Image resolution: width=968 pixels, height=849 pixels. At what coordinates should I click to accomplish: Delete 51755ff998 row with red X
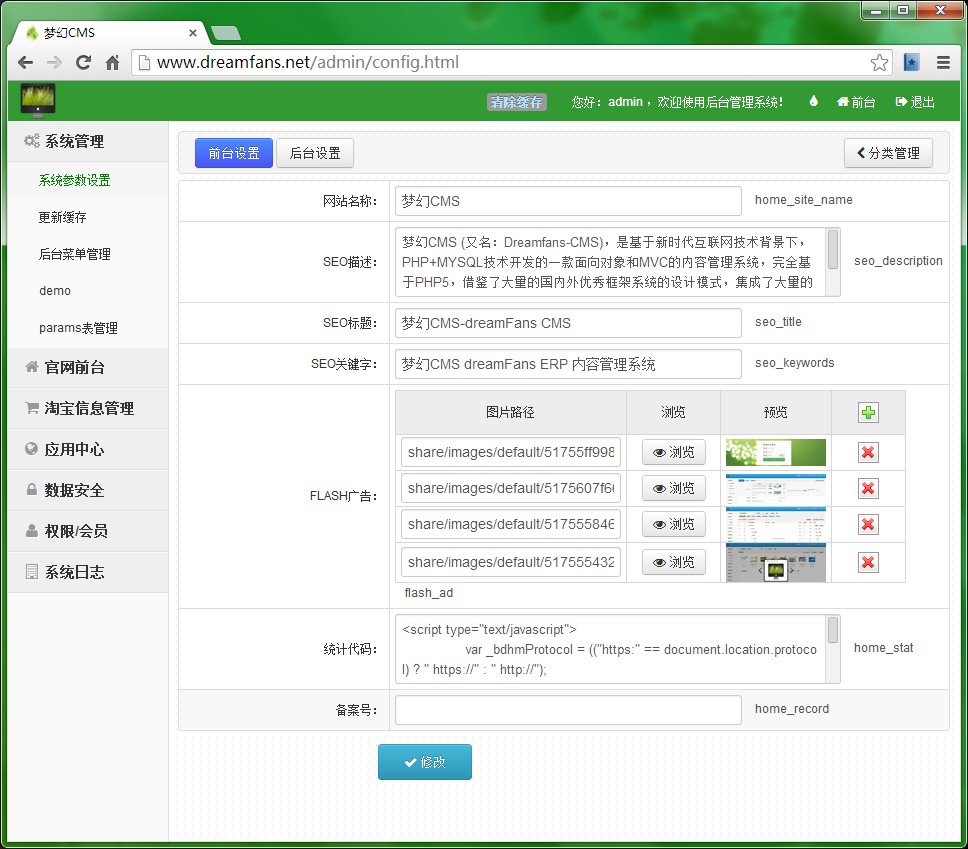(868, 453)
